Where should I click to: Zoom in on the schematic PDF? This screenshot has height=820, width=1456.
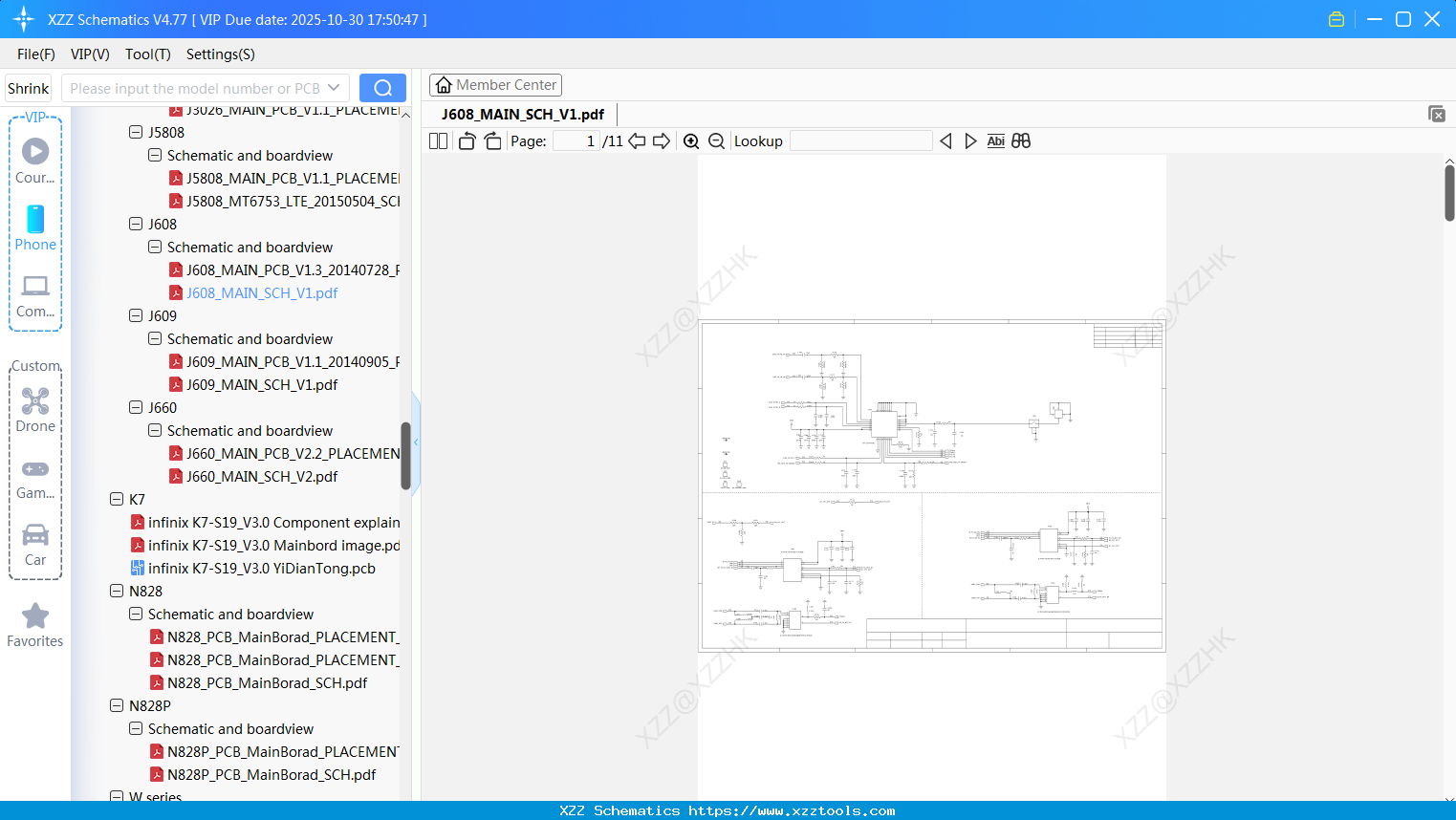pyautogui.click(x=691, y=140)
